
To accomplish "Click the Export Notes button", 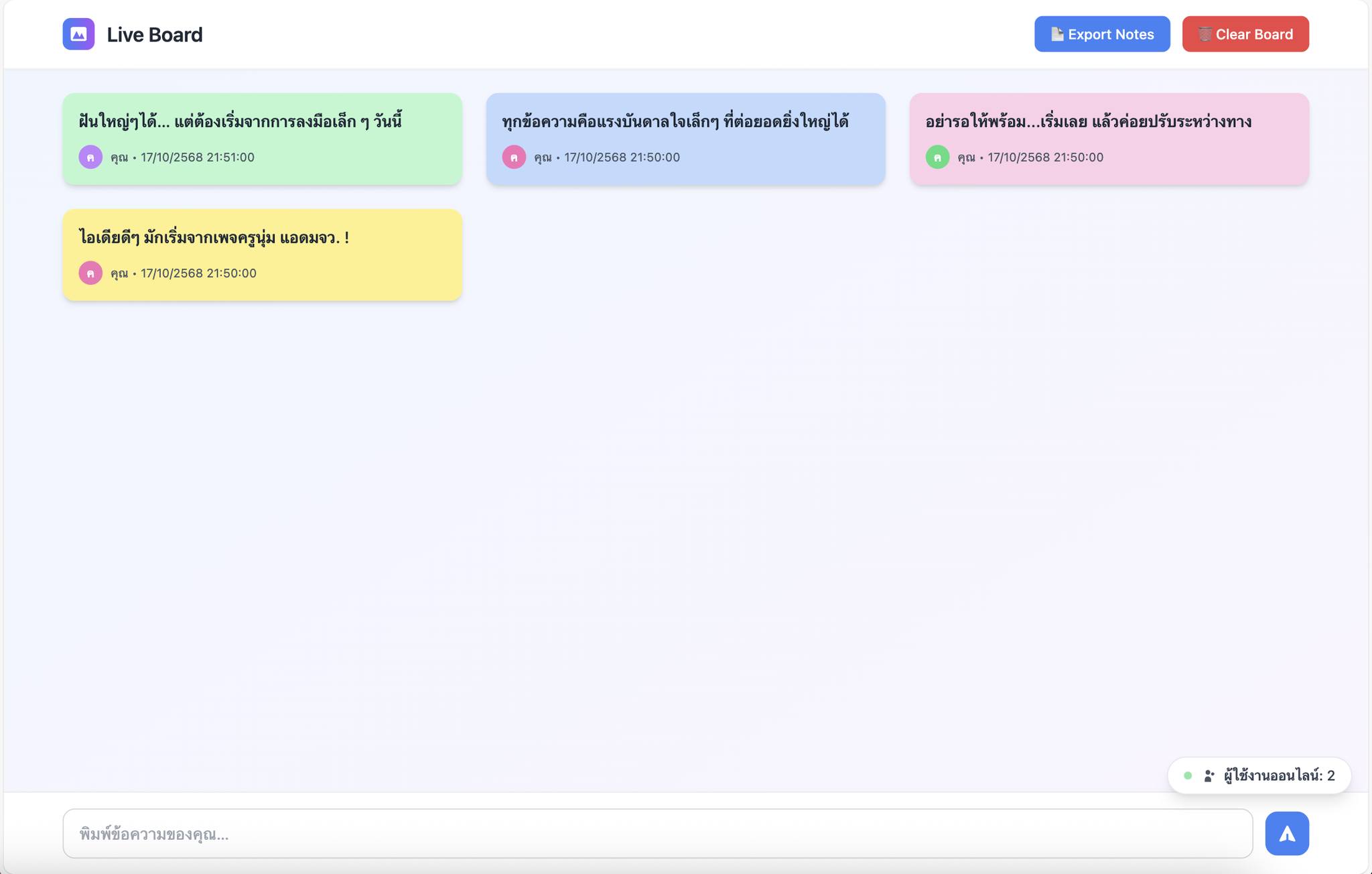I will (1102, 34).
